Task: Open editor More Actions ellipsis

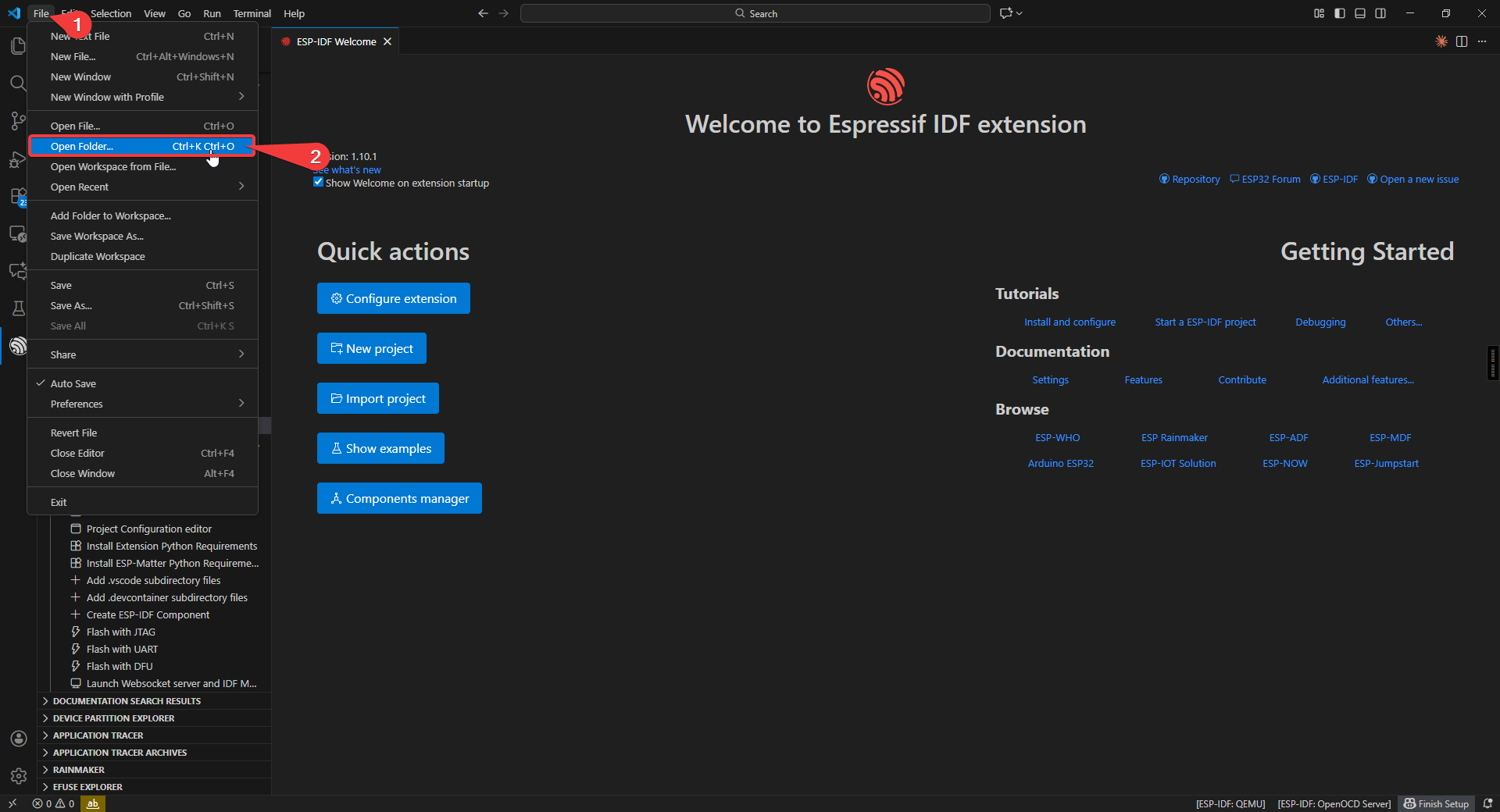Action: tap(1482, 41)
